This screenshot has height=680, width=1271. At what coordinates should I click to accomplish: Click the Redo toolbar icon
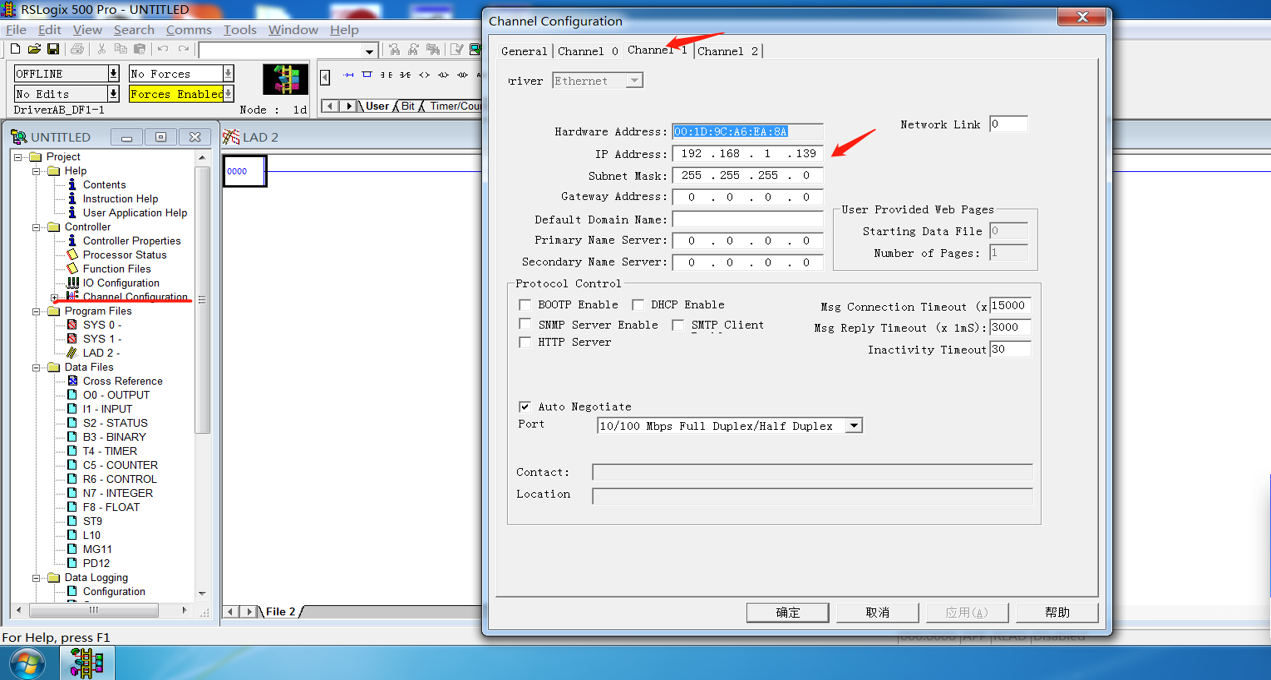click(183, 49)
